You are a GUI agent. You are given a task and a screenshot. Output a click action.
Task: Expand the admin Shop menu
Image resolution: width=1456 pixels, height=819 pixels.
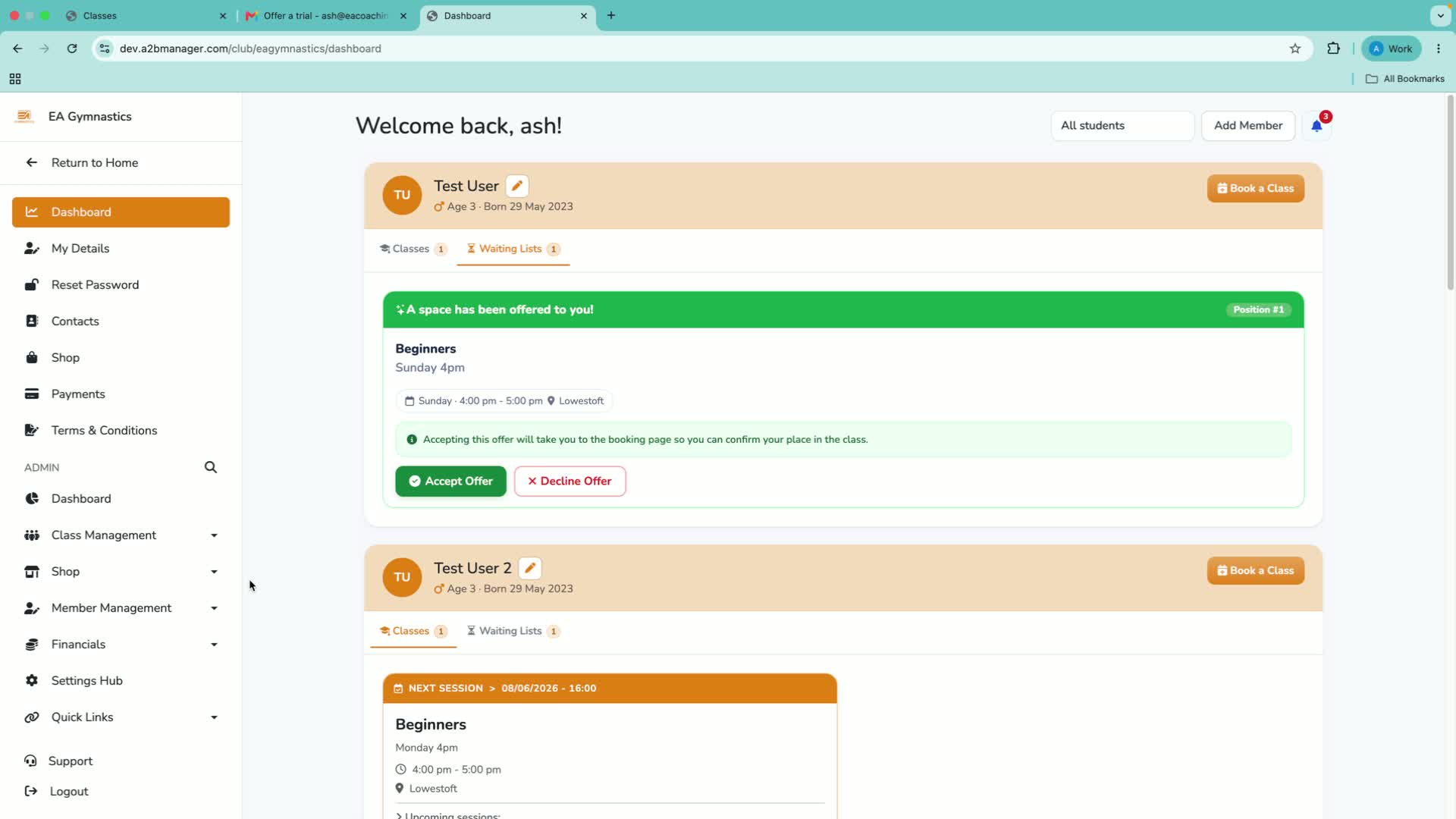(121, 571)
